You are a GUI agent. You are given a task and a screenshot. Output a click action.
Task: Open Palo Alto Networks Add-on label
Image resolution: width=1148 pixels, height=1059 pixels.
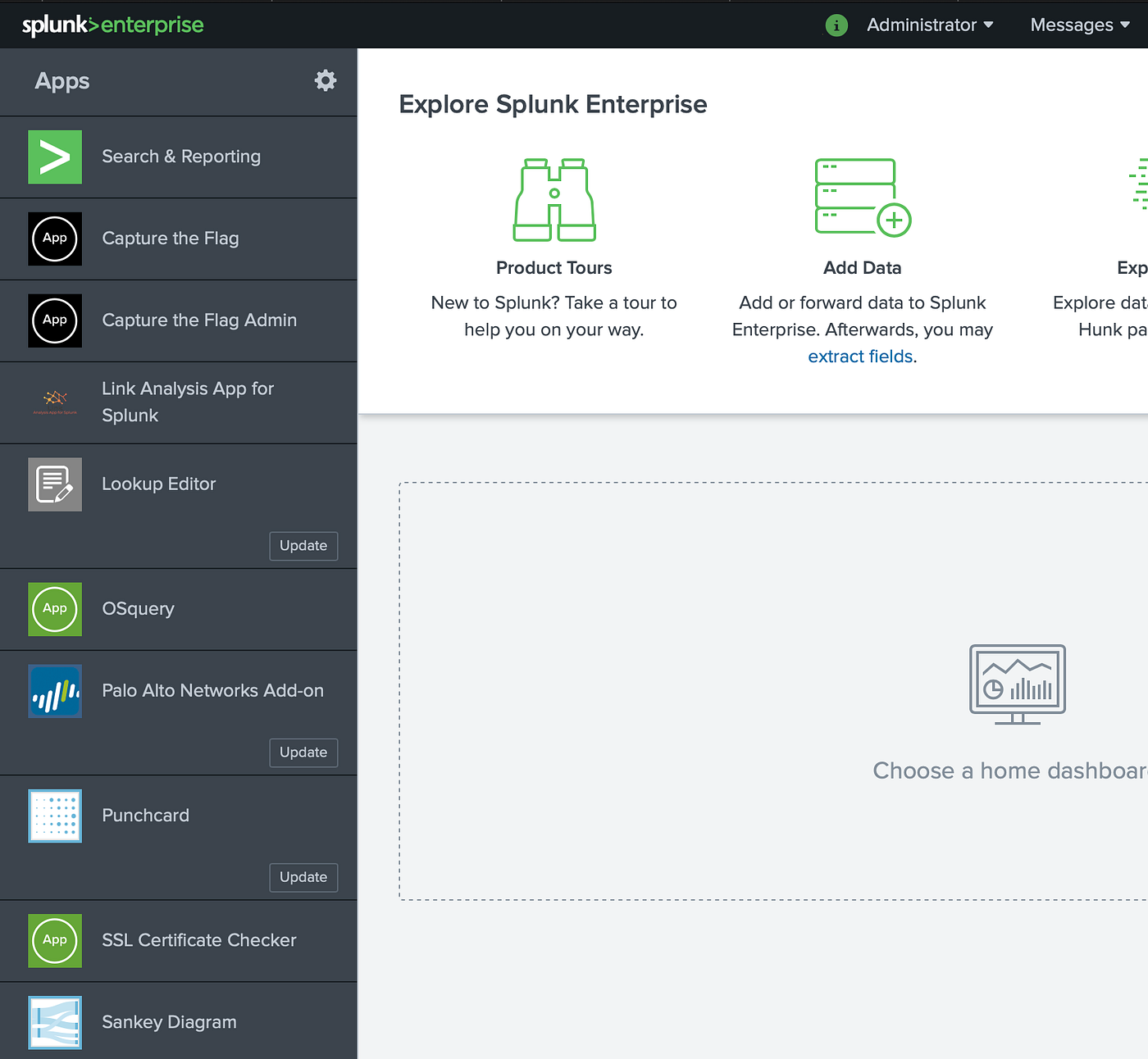coord(213,691)
